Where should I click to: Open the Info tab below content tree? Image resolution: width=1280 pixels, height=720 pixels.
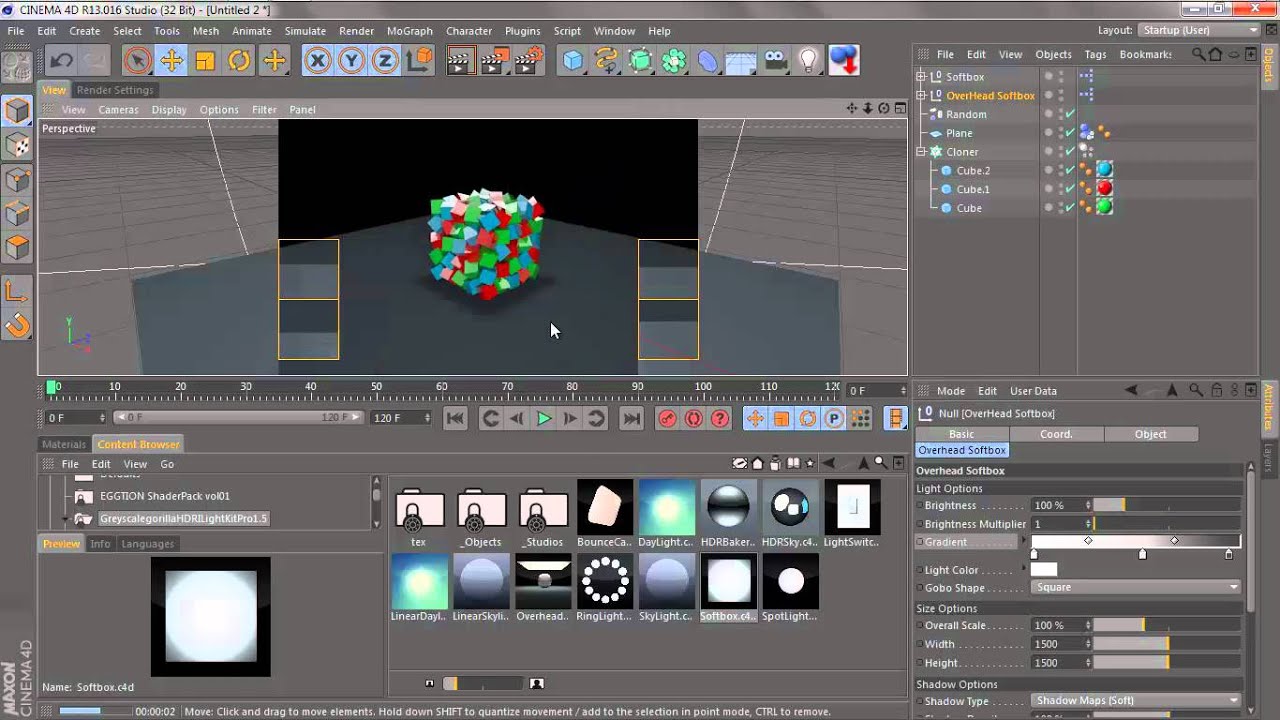[x=100, y=544]
